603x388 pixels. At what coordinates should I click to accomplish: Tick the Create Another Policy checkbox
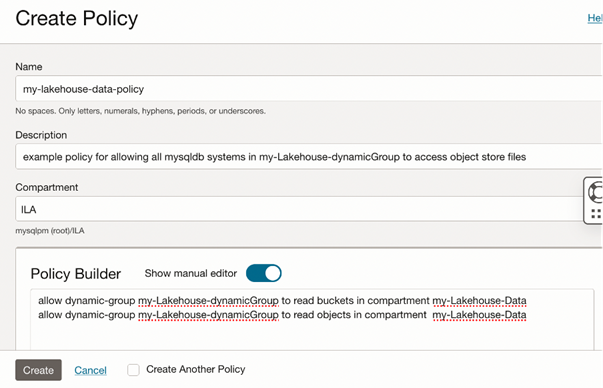point(133,370)
